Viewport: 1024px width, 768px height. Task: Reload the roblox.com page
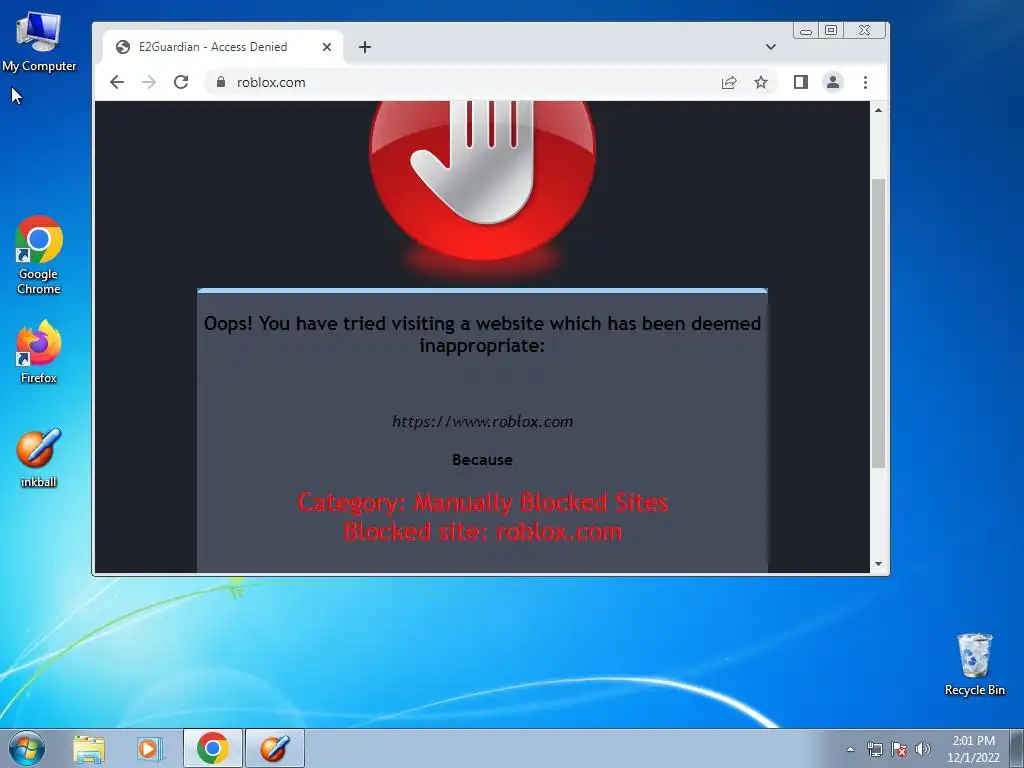click(x=181, y=82)
